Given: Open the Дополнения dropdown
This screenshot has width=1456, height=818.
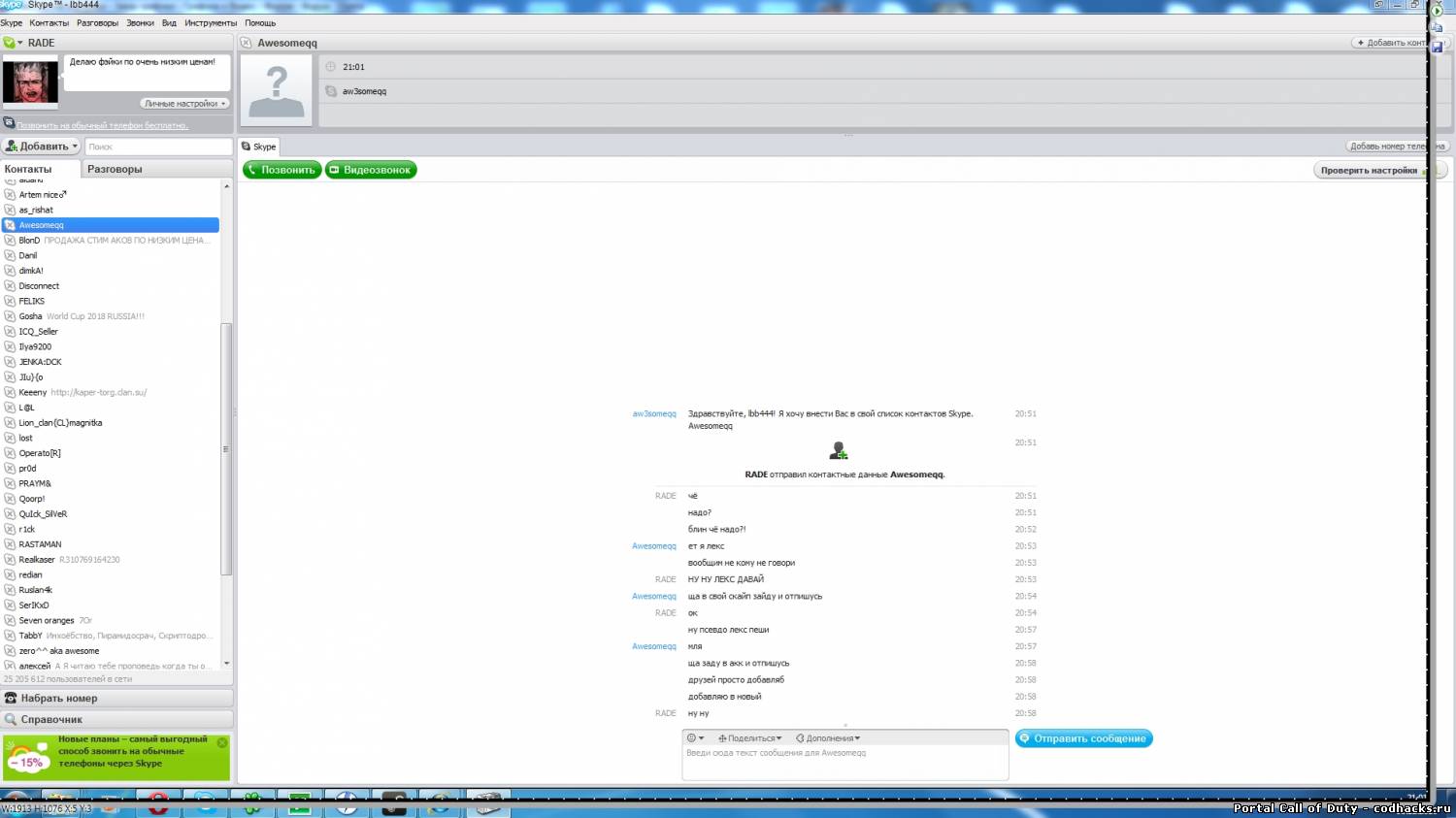Looking at the screenshot, I should (828, 738).
